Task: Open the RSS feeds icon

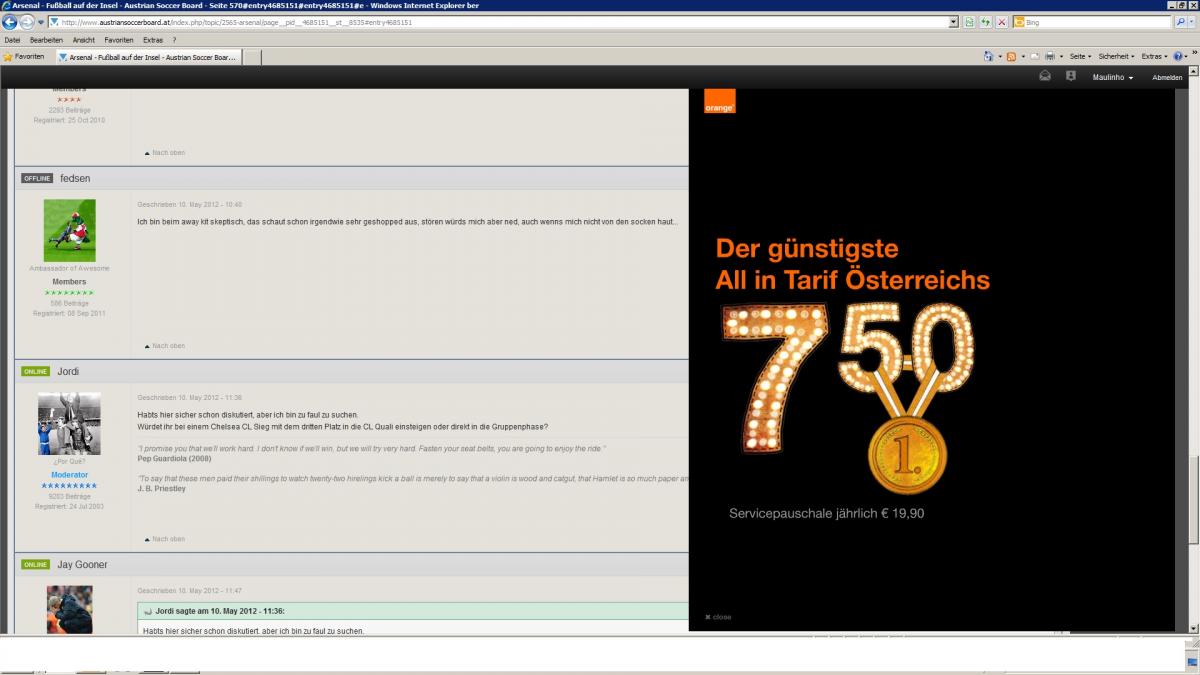Action: coord(1011,57)
